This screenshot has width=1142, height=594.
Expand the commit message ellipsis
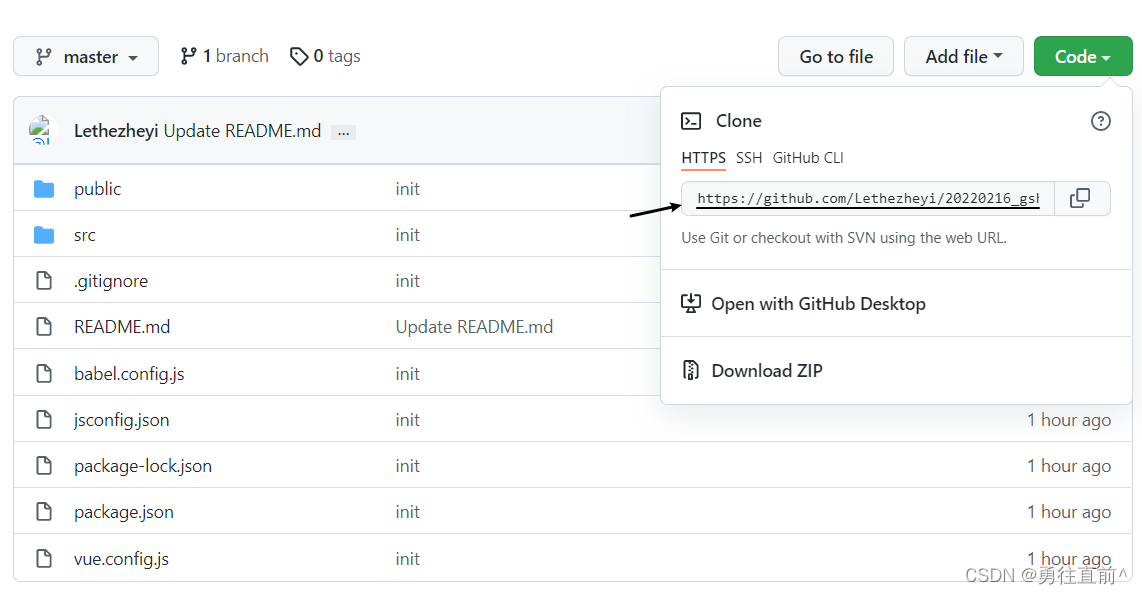click(x=343, y=132)
